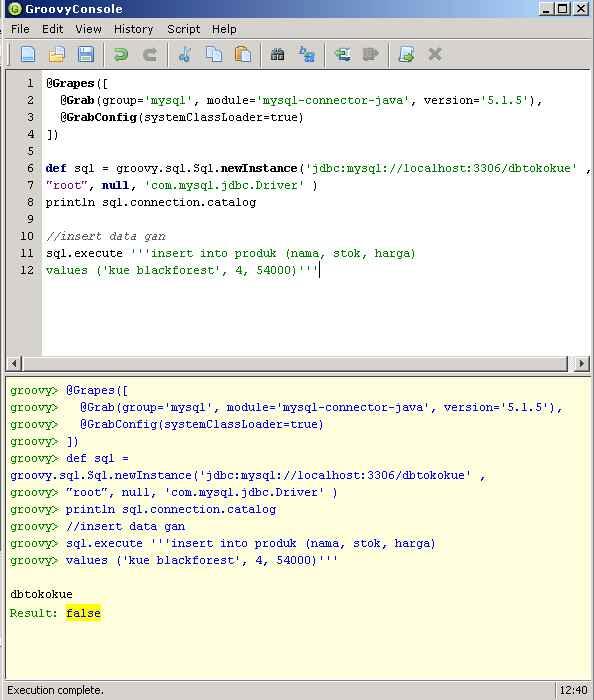This screenshot has width=594, height=700.
Task: Open Find with the binoculars icon
Action: click(278, 54)
